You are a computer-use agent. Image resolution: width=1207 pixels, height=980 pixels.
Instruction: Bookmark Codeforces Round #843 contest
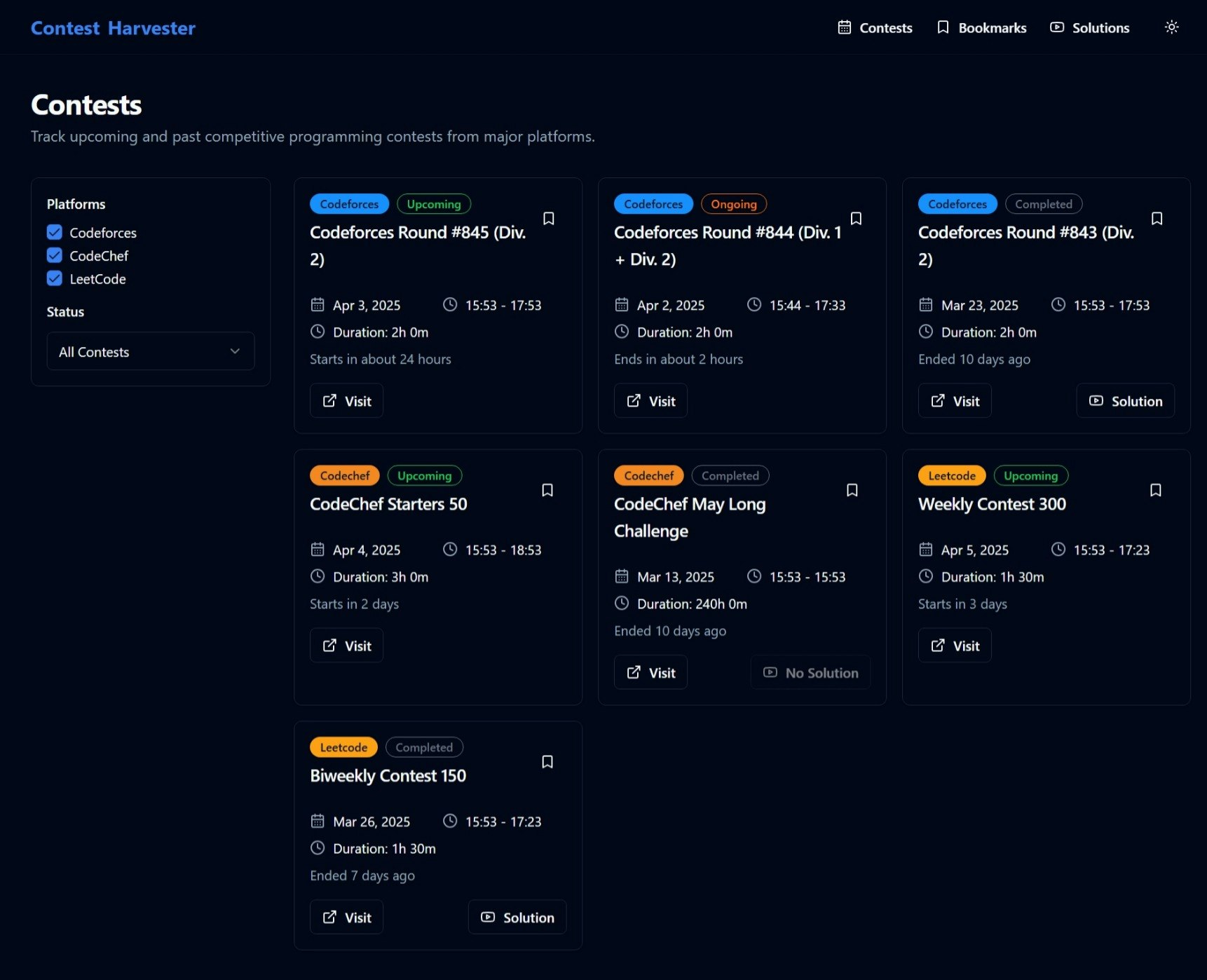tap(1157, 219)
